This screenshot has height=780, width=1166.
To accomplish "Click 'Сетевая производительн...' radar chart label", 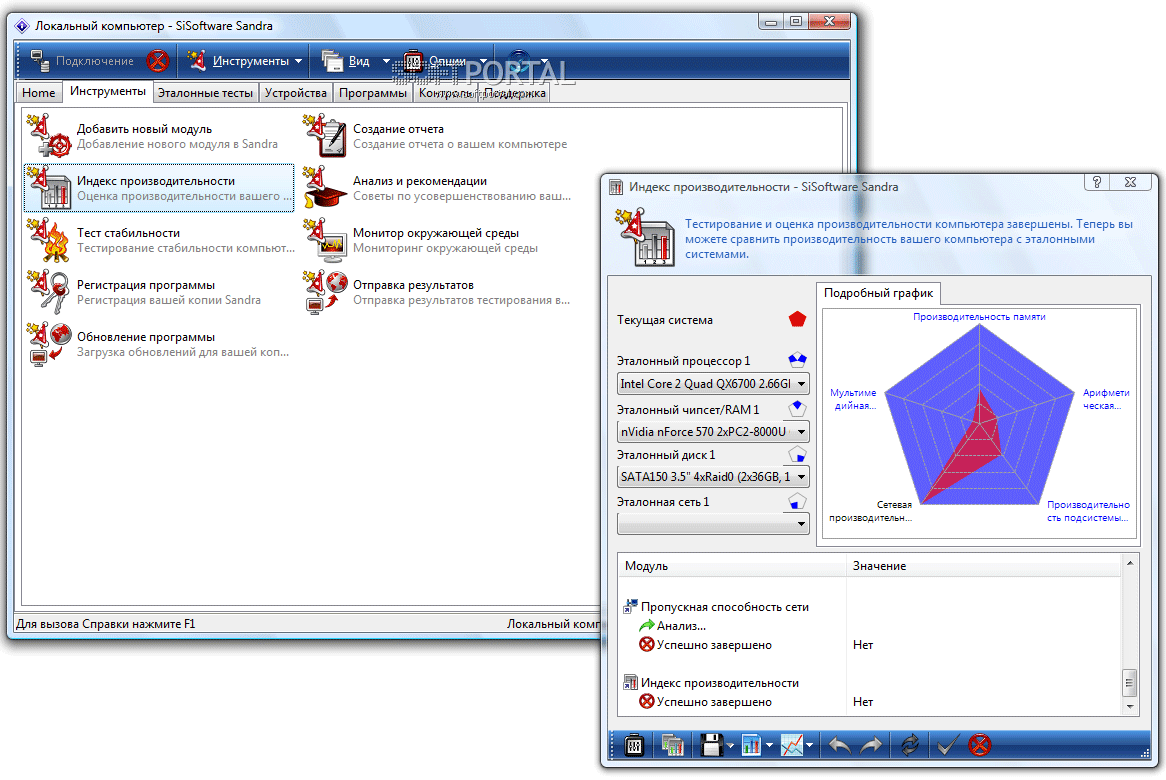I will pos(871,511).
